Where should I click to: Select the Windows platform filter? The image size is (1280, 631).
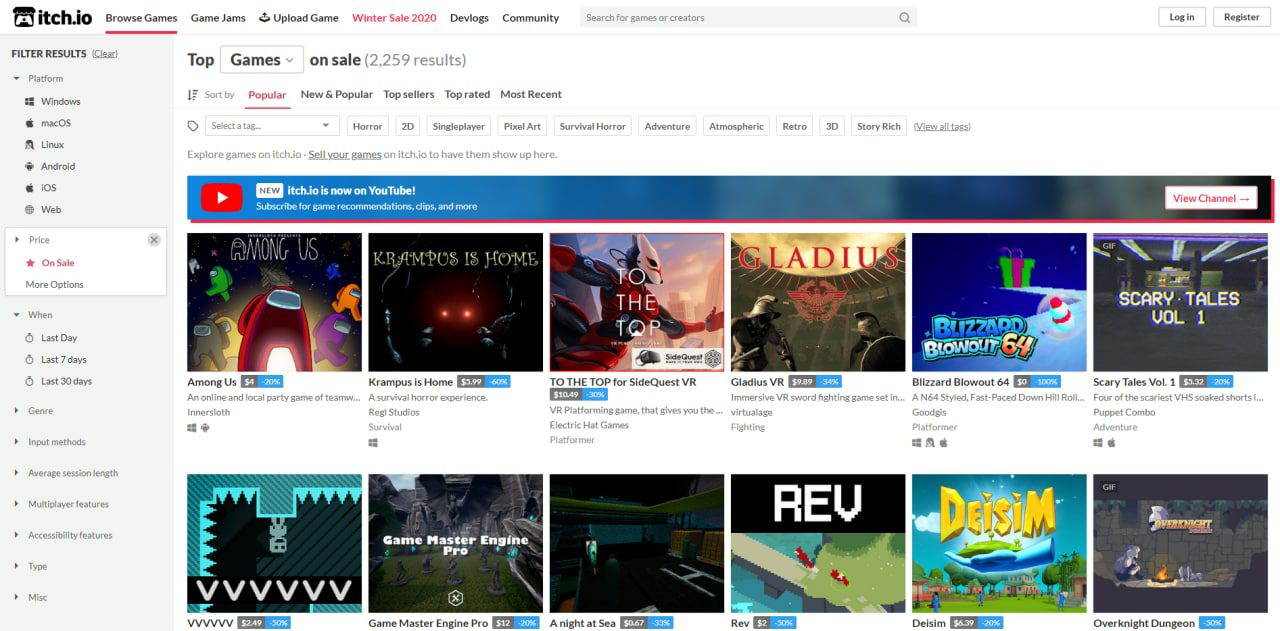point(60,101)
